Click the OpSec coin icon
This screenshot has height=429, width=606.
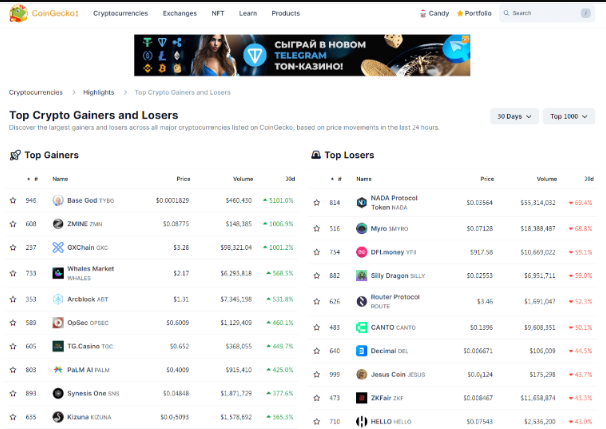58,323
